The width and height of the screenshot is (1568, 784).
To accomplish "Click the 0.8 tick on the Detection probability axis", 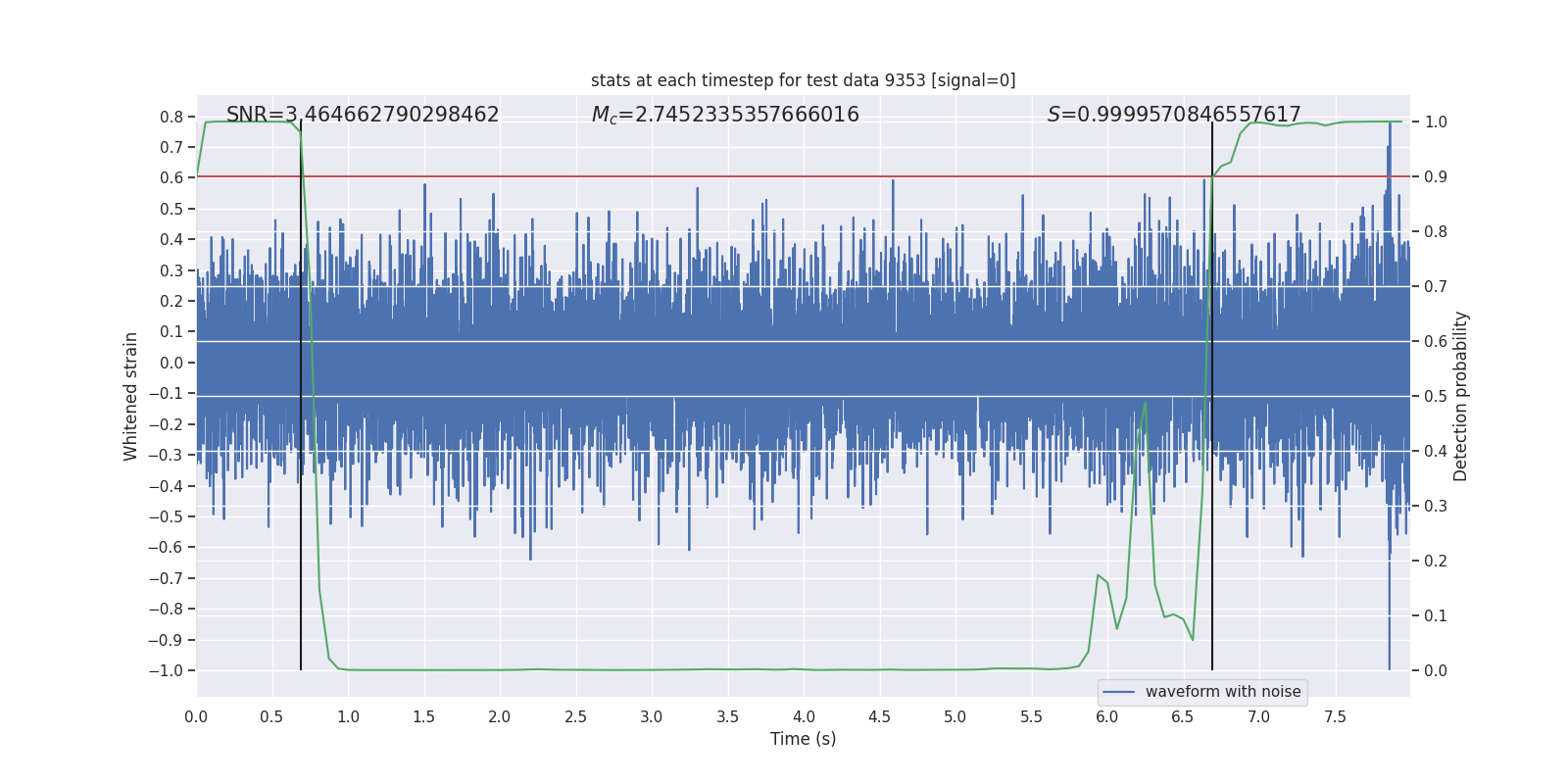I will (x=1436, y=232).
